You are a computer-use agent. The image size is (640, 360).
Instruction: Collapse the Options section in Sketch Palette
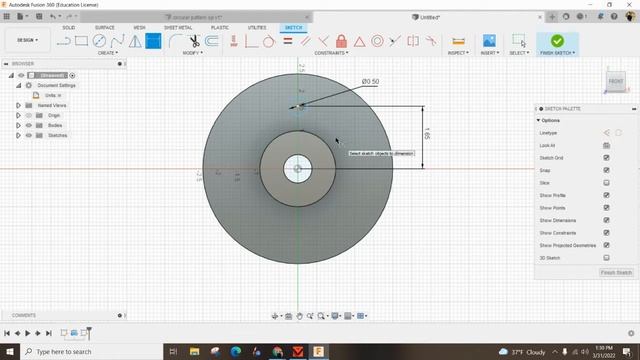pos(538,120)
